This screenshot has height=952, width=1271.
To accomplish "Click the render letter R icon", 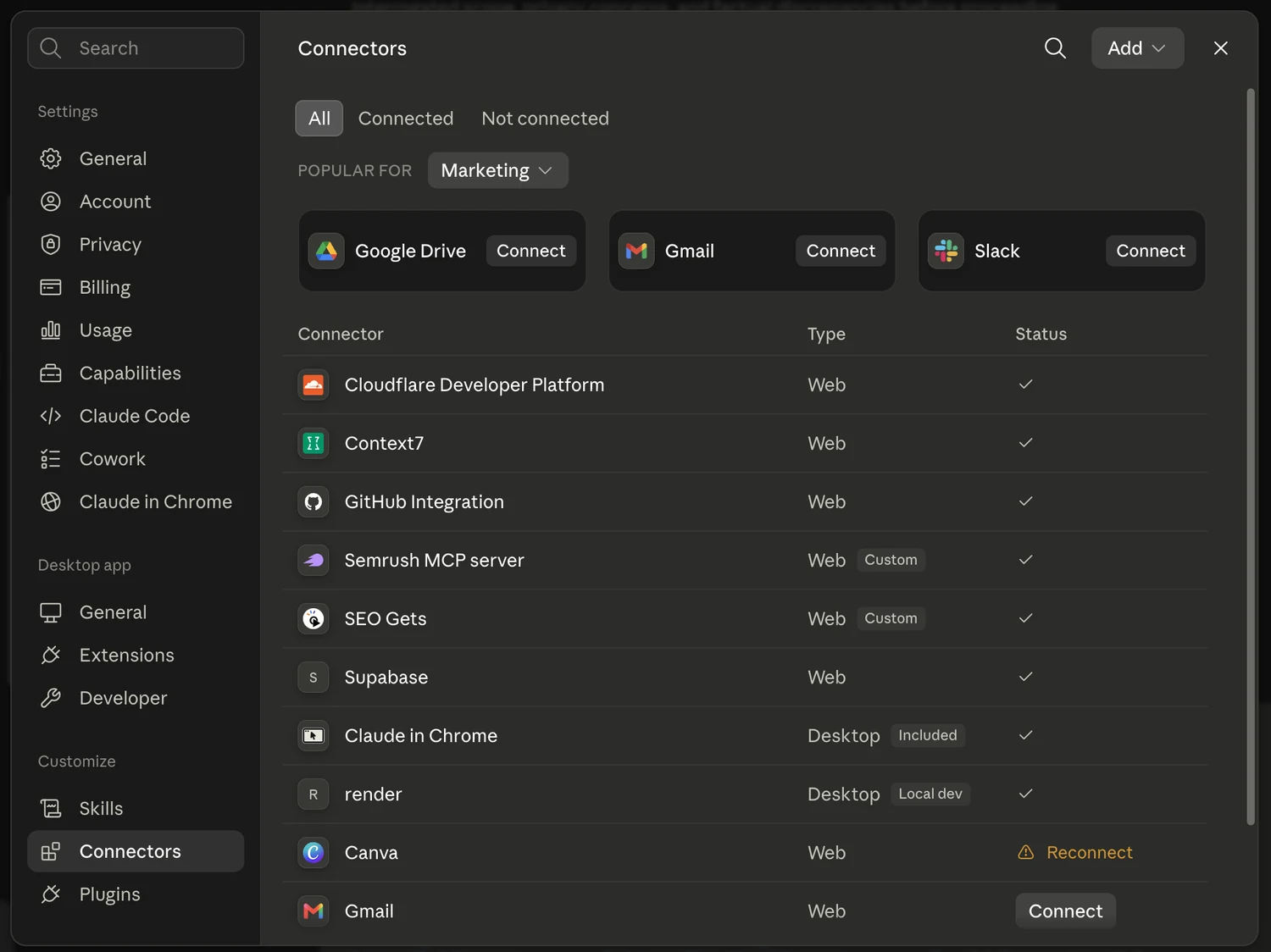I will click(314, 794).
